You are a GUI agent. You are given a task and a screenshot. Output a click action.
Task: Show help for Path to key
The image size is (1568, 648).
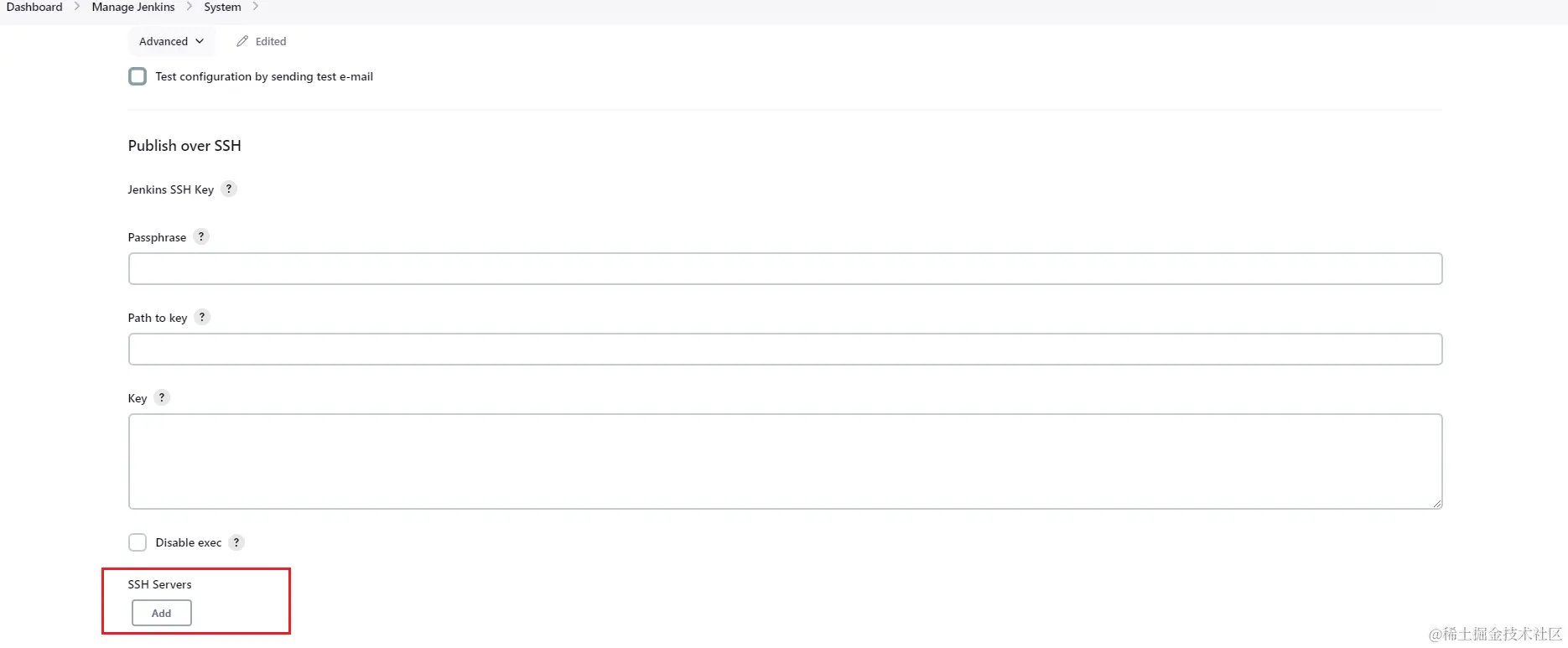(x=202, y=317)
